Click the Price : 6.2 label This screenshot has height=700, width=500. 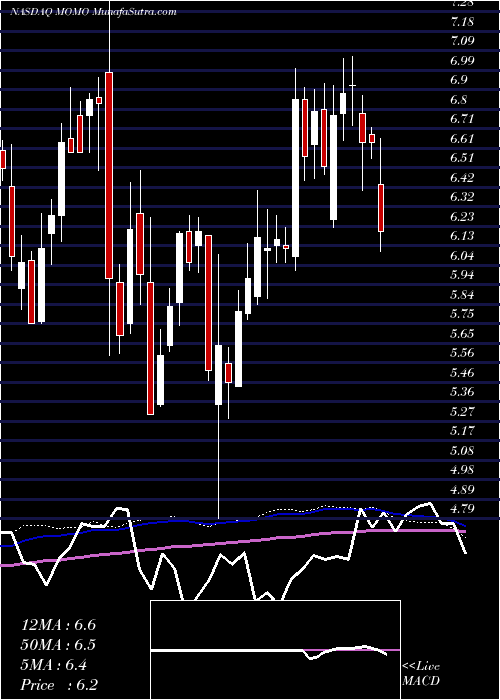pos(59,685)
